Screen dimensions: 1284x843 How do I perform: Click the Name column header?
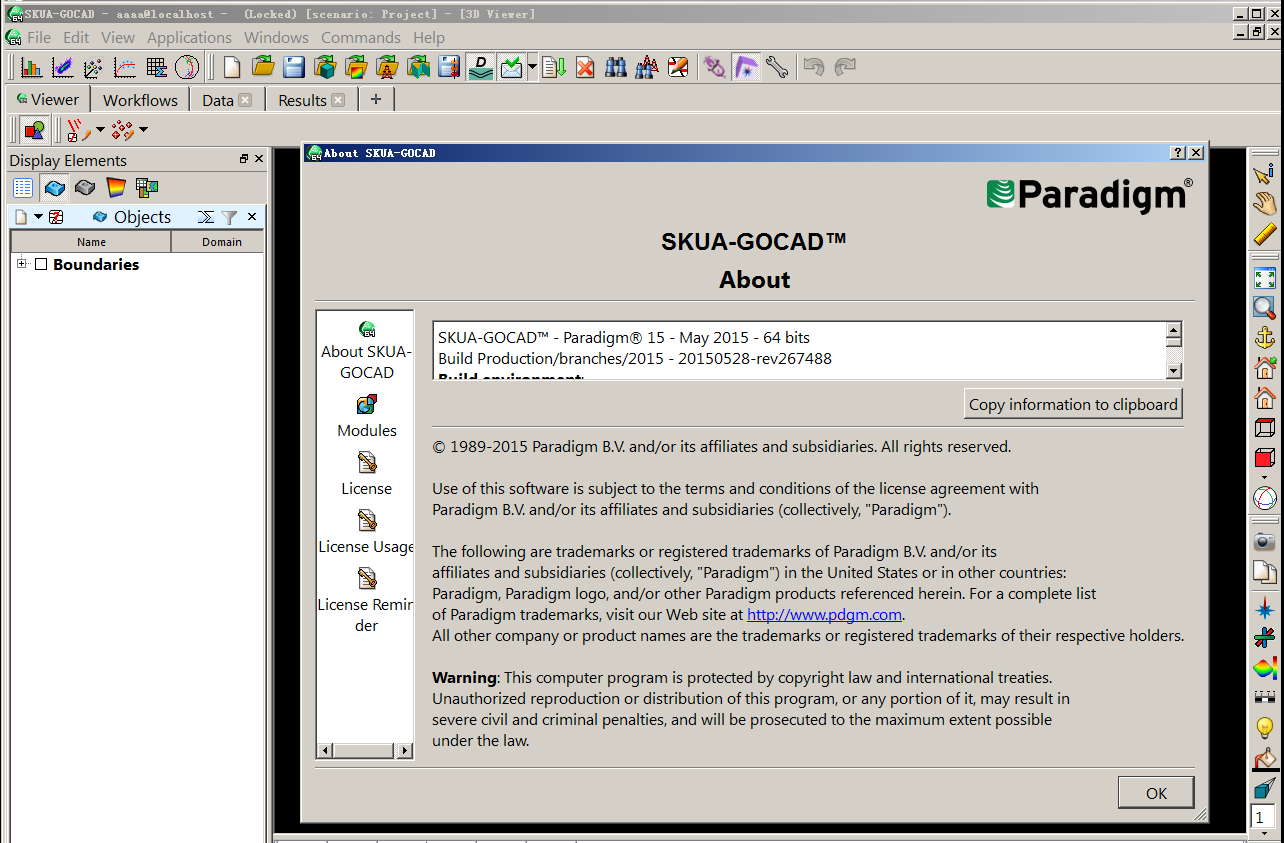[91, 242]
